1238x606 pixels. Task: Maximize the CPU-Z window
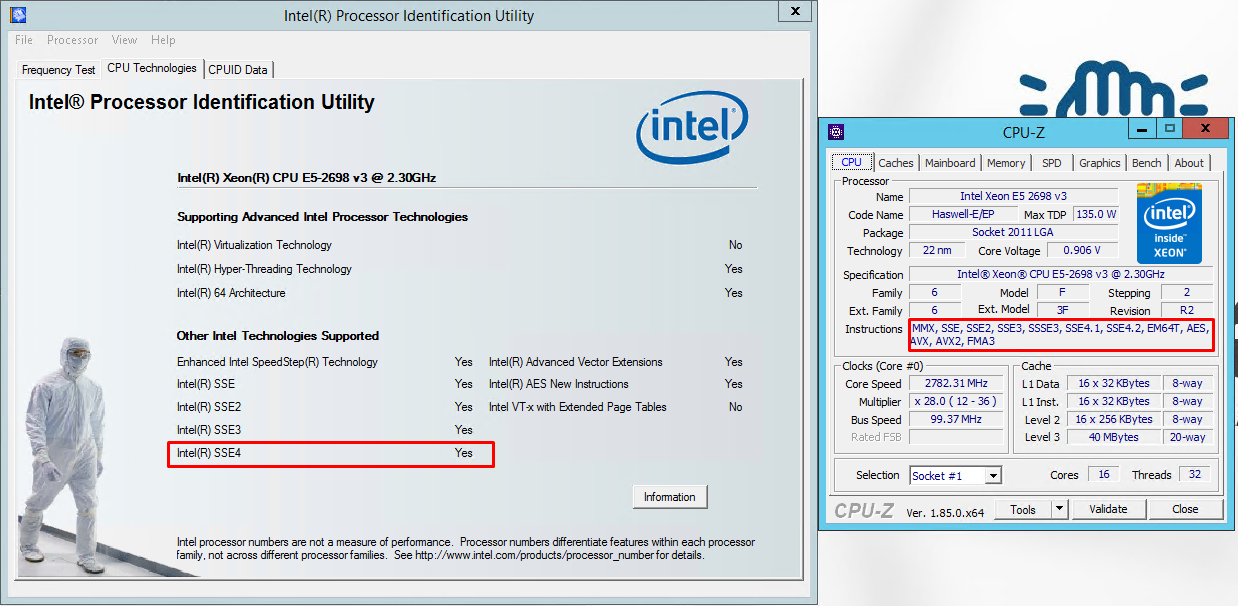(x=1169, y=129)
